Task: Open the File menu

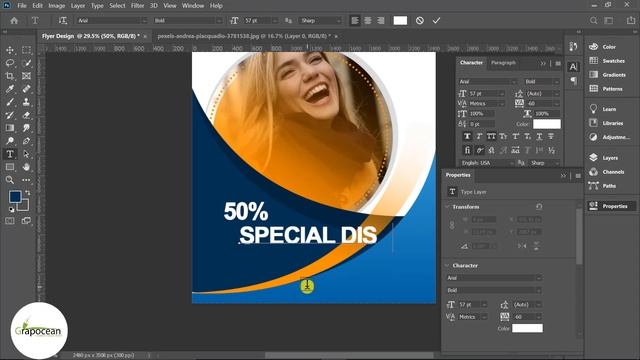Action: pyautogui.click(x=22, y=6)
